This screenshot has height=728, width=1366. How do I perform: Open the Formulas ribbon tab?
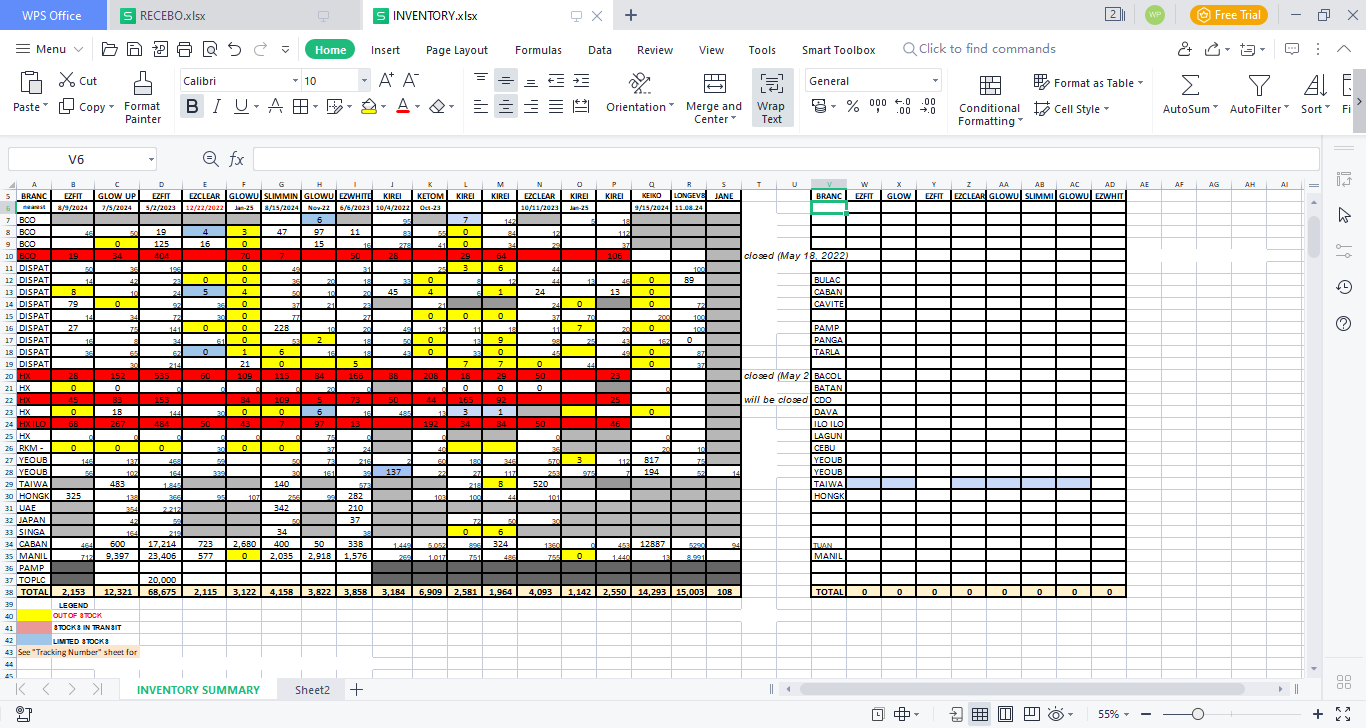(538, 50)
